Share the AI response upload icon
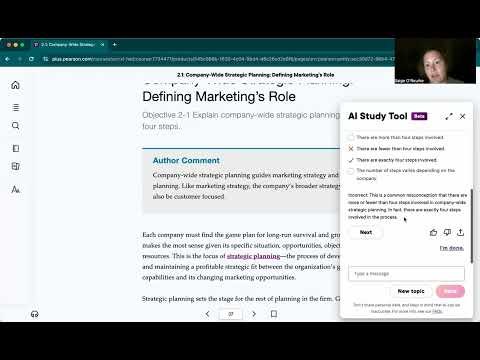The image size is (480, 360). pyautogui.click(x=460, y=233)
